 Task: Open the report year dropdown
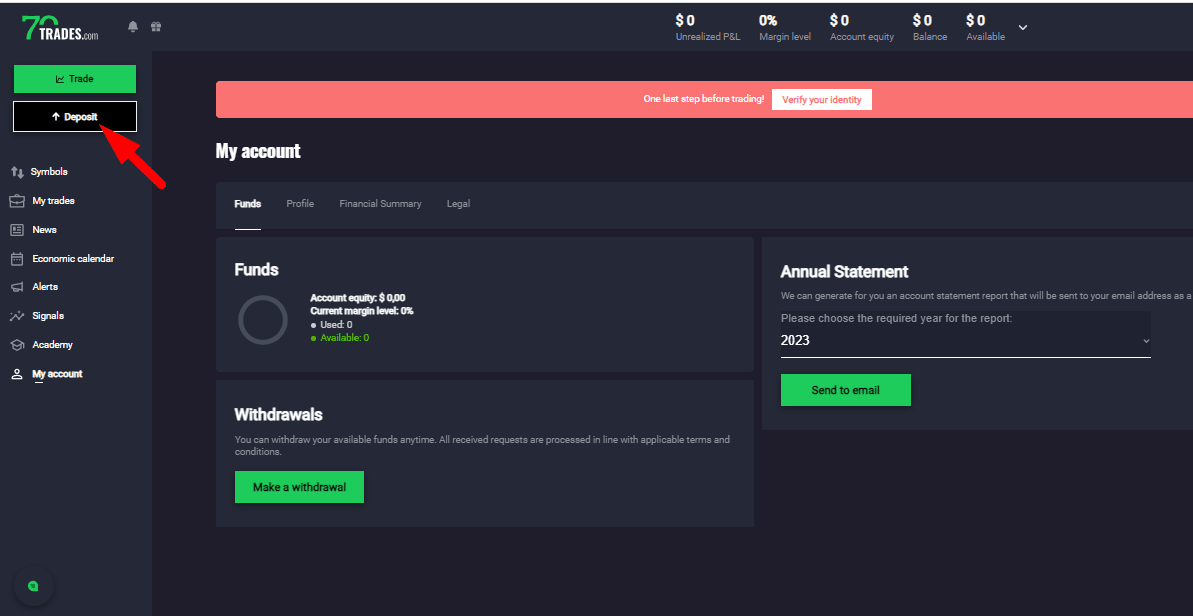click(x=966, y=341)
